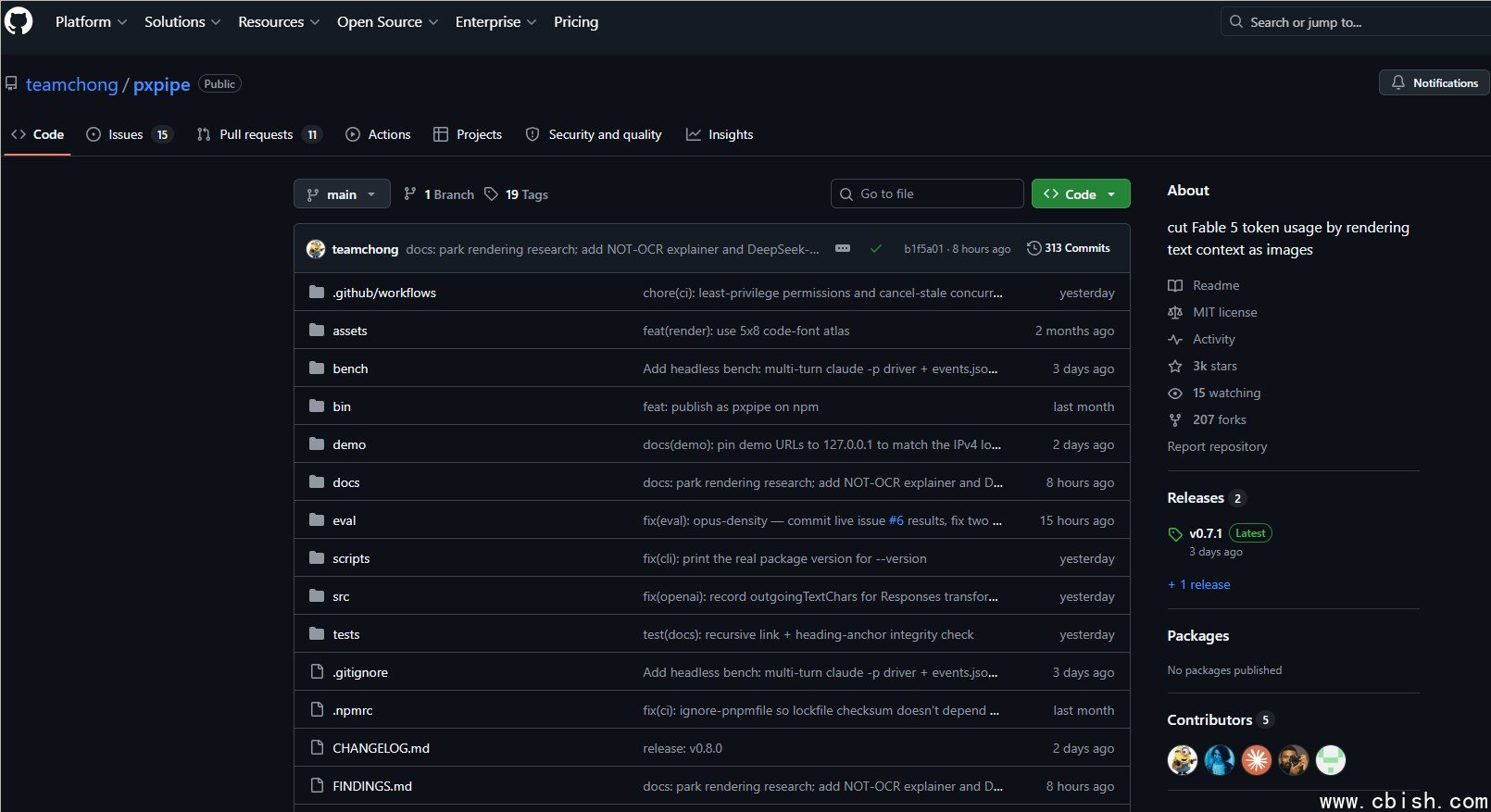Click the first contributor avatar

click(1183, 760)
